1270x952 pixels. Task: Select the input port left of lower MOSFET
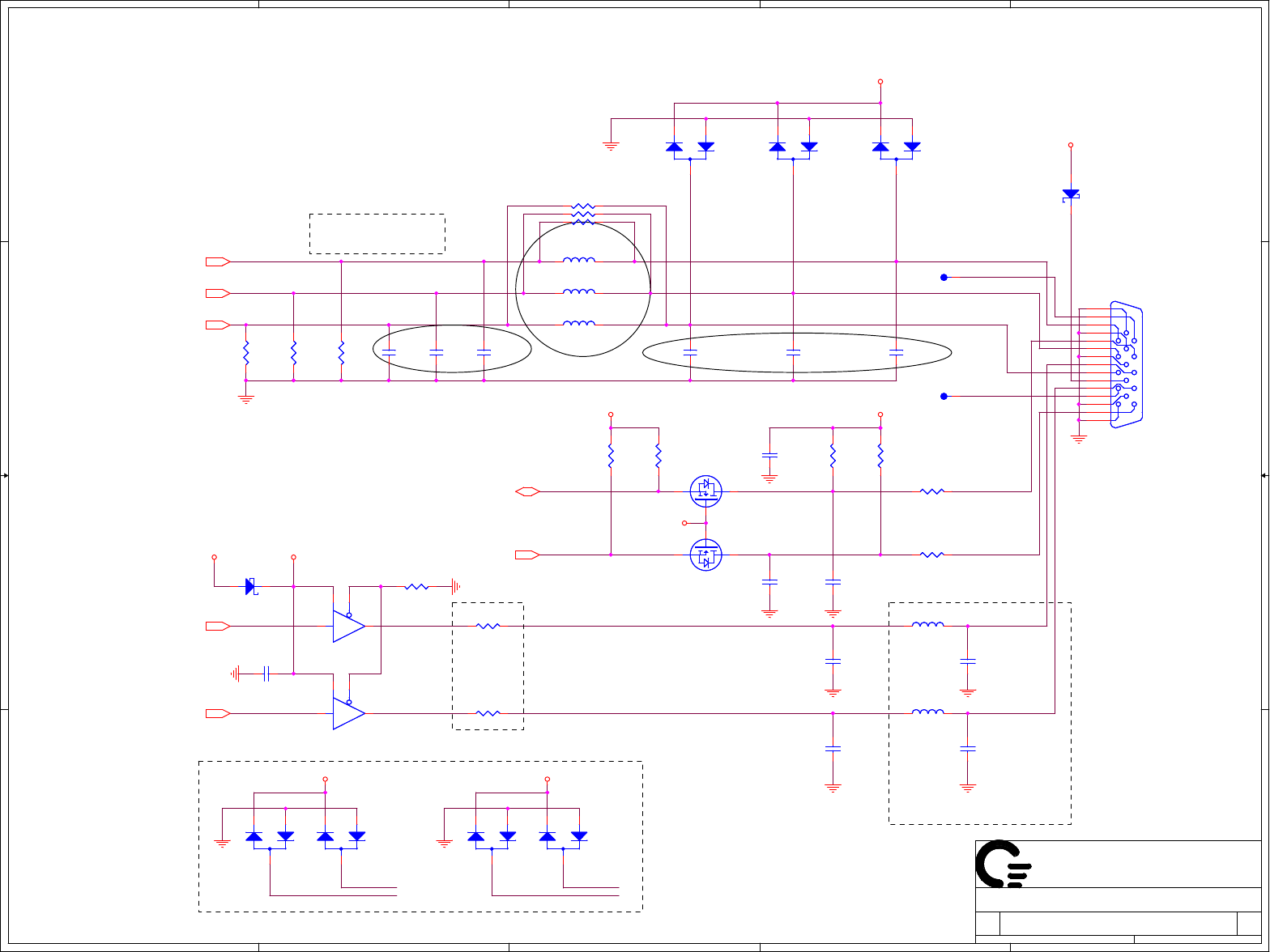(527, 555)
